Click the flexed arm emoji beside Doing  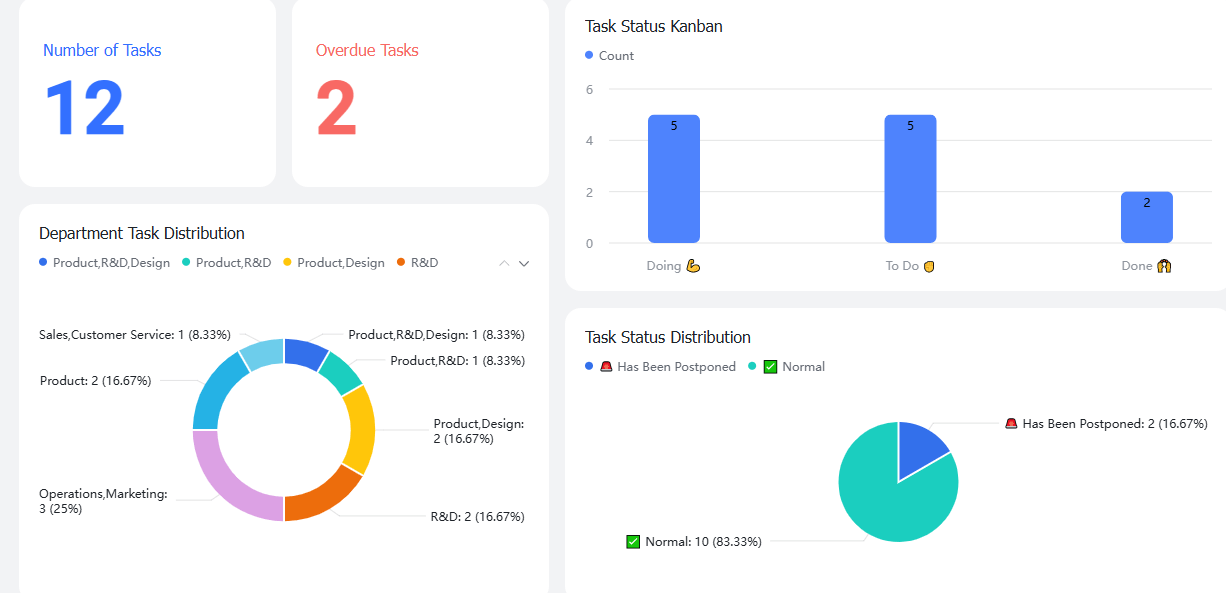click(693, 266)
